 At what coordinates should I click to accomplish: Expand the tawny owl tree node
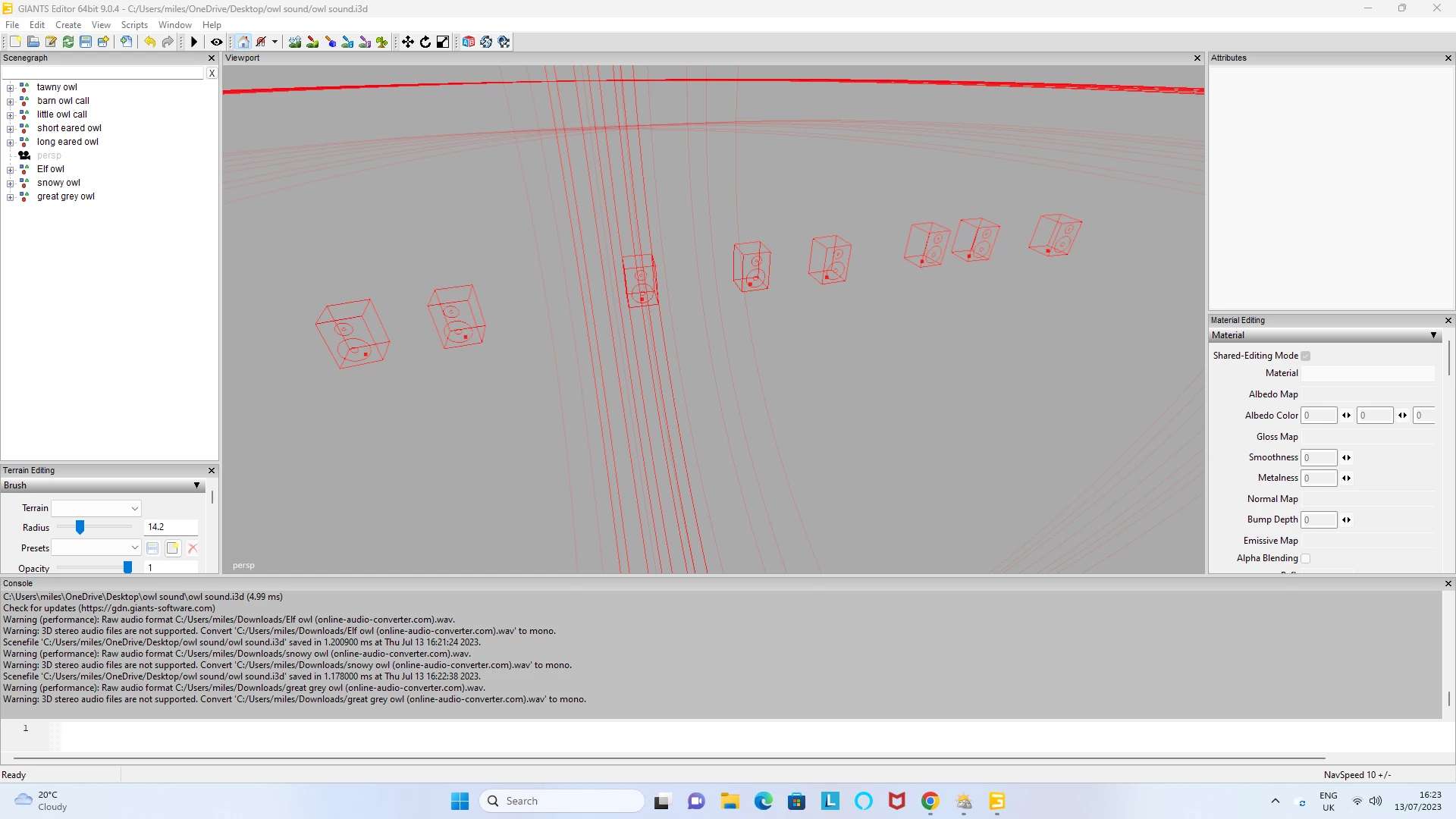pos(11,88)
